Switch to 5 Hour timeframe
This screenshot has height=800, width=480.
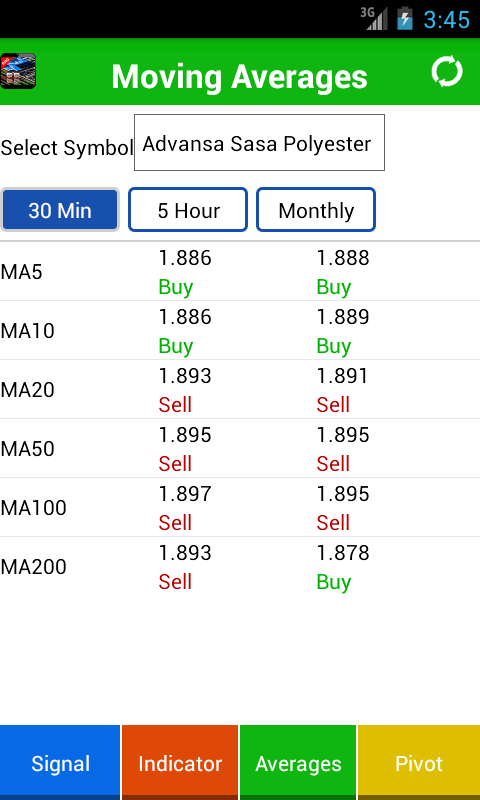point(188,210)
